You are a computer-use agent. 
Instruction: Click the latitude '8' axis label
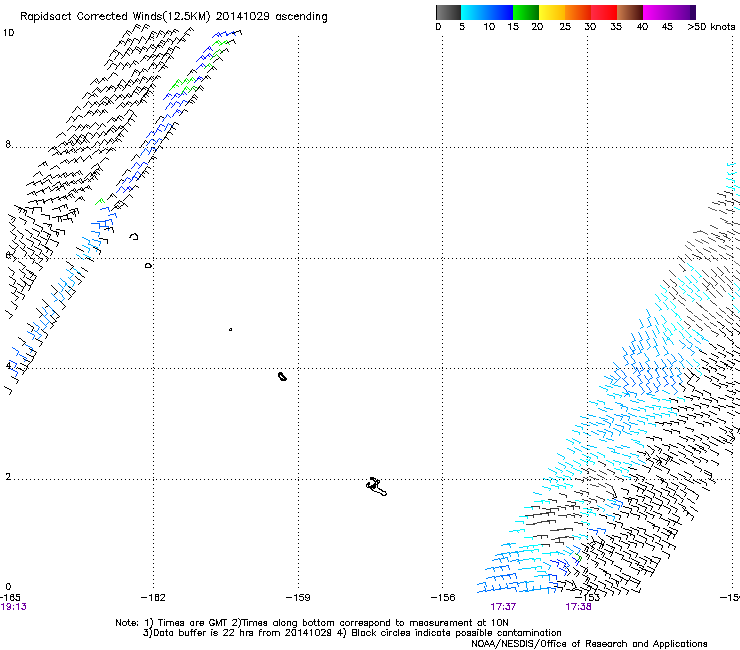pyautogui.click(x=8, y=144)
